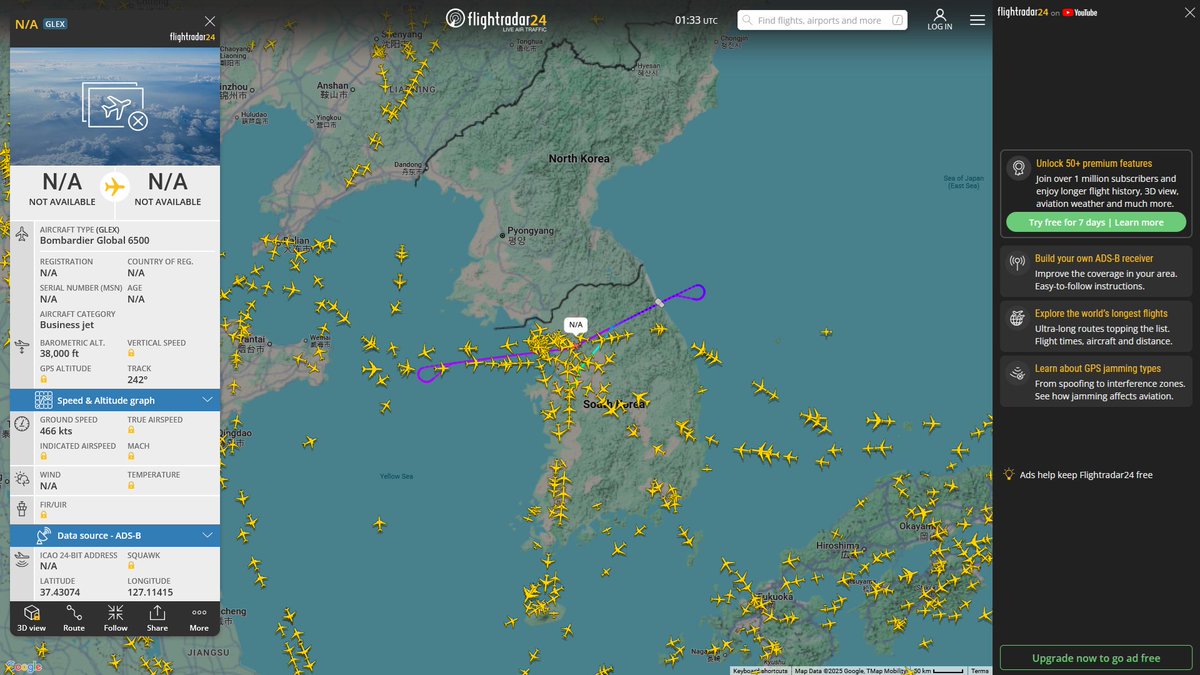The image size is (1200, 675).
Task: Click the aircraft type airplane icon
Action: point(23,234)
